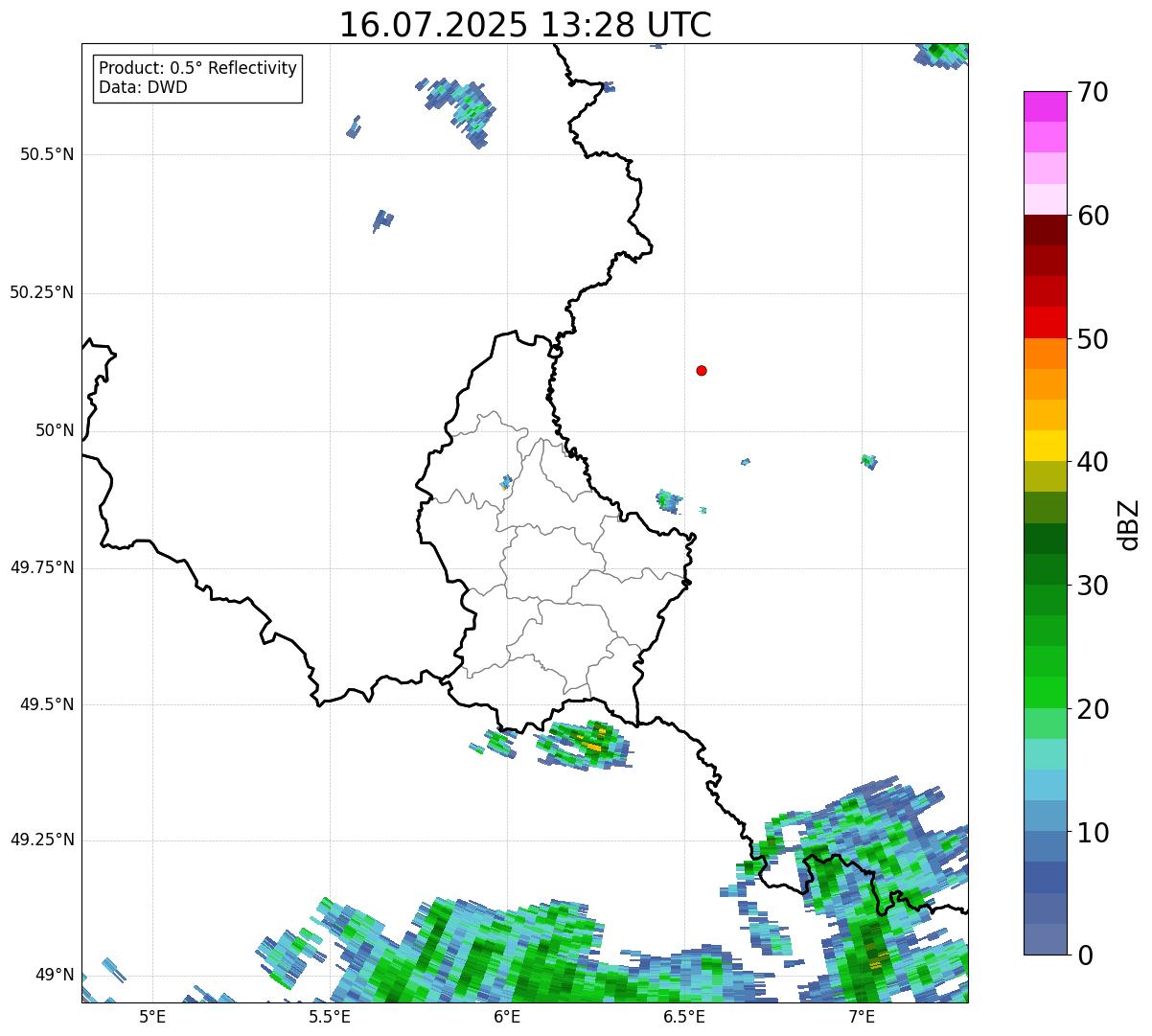The image size is (1152, 1036).
Task: Click the magenta top swatch of the colorbar
Action: pyautogui.click(x=1046, y=106)
